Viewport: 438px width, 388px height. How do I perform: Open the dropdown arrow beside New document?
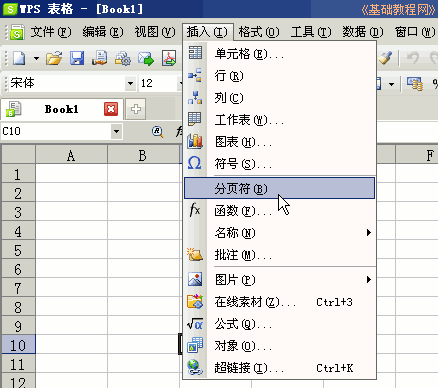[36, 59]
